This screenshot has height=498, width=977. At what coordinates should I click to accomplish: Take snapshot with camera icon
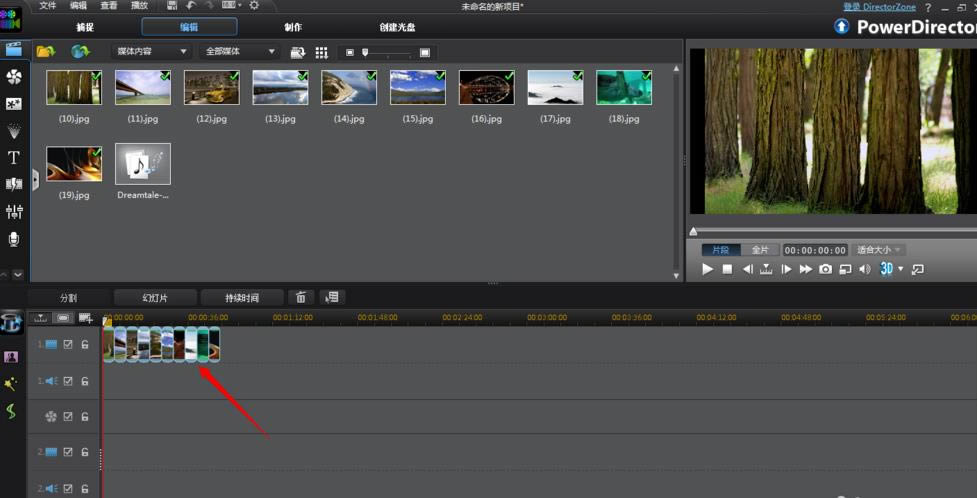(x=826, y=269)
